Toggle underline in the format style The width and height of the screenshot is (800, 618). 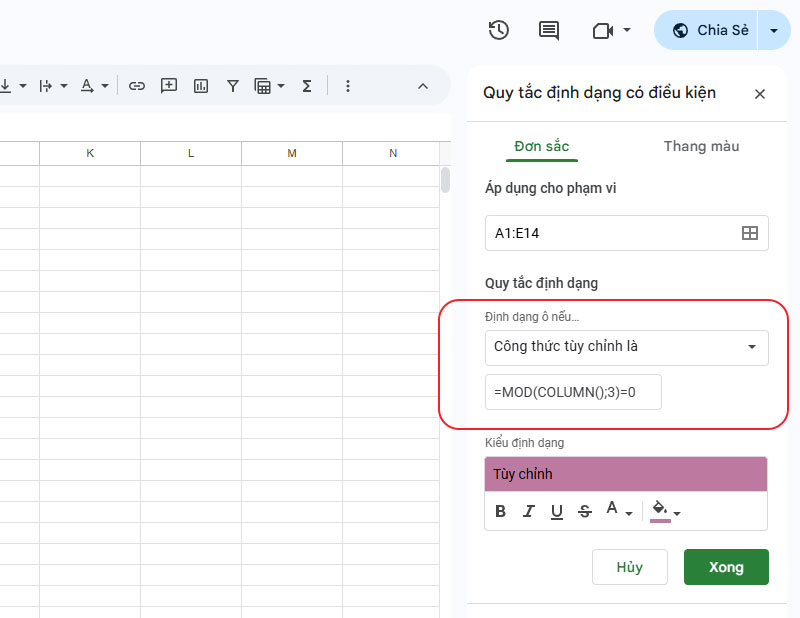point(557,512)
